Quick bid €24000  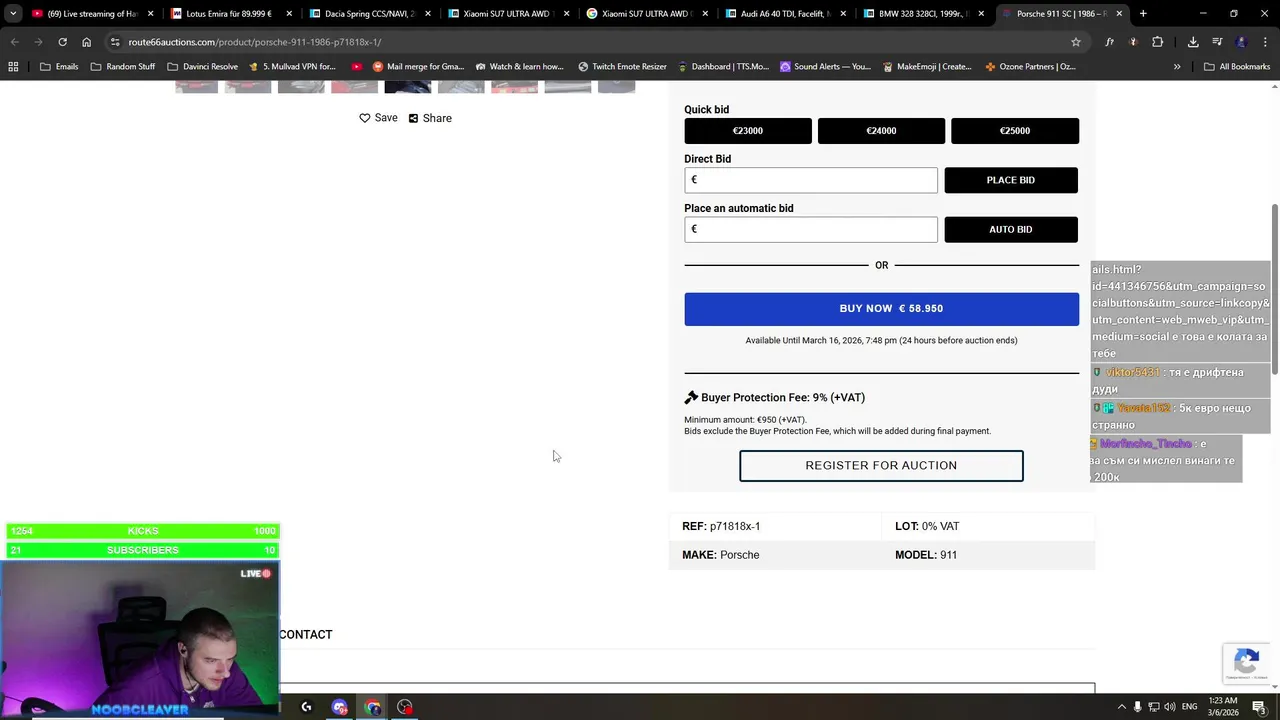pos(881,131)
